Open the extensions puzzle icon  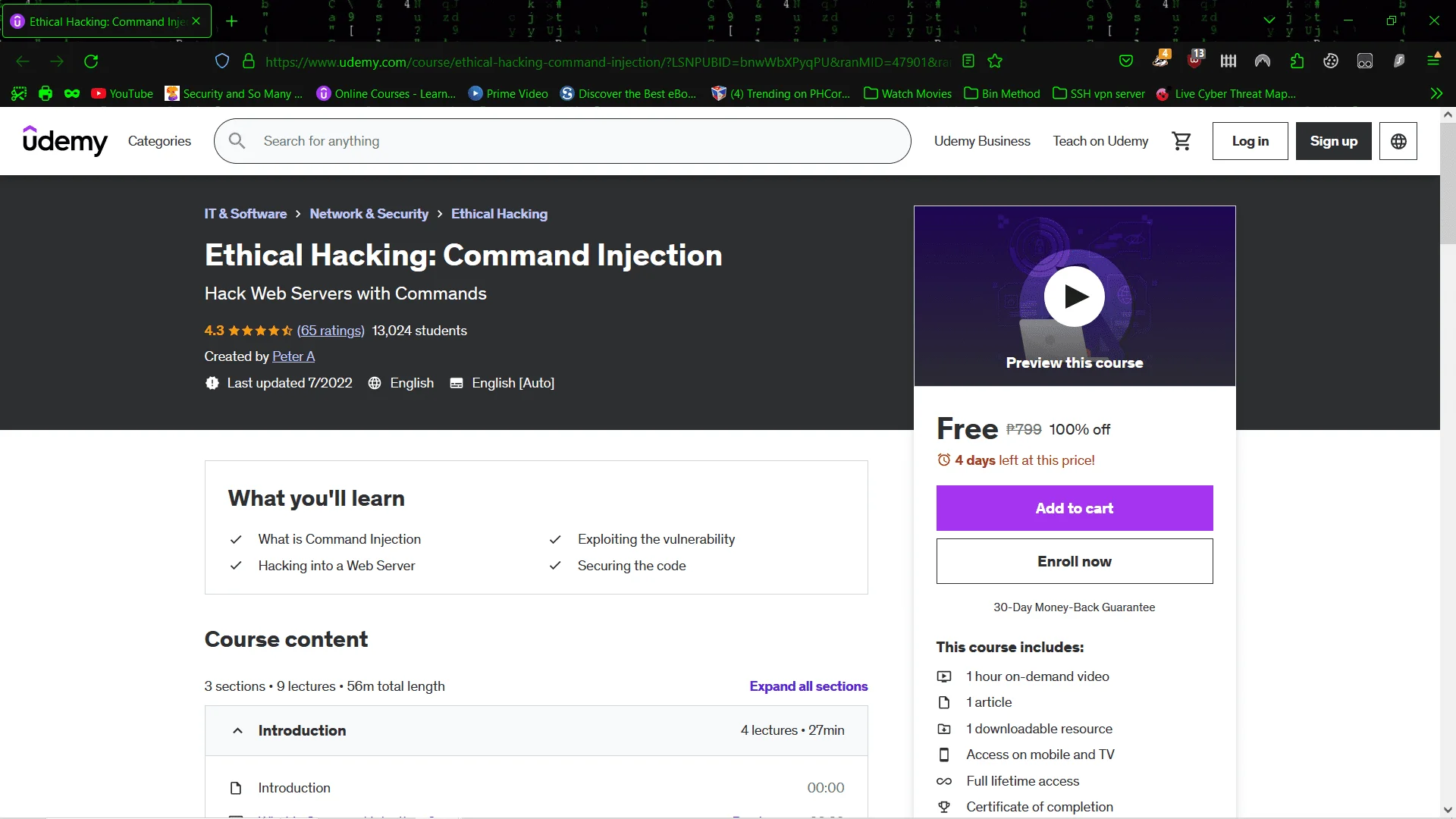1297,61
